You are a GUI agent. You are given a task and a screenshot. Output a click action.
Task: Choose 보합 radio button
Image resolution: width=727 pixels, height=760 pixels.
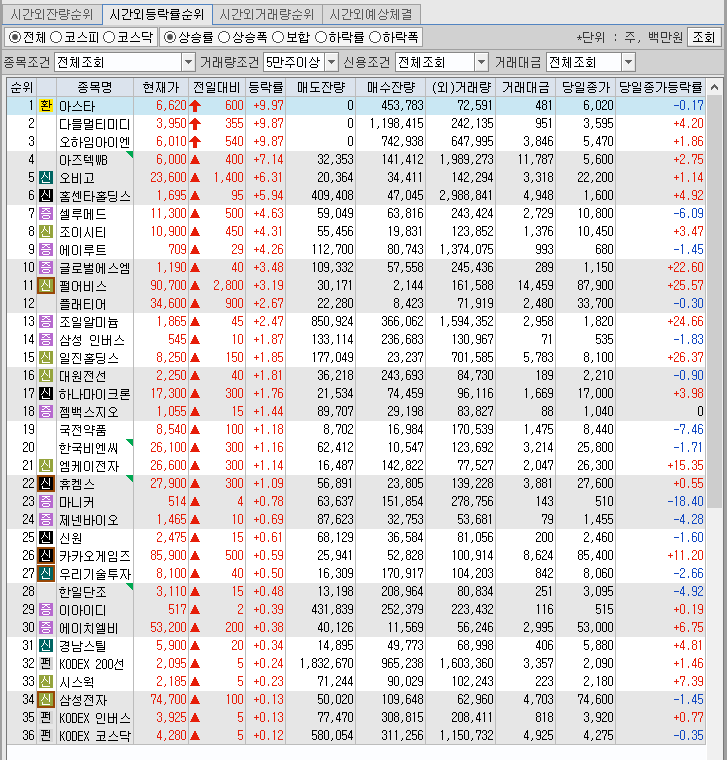click(278, 37)
